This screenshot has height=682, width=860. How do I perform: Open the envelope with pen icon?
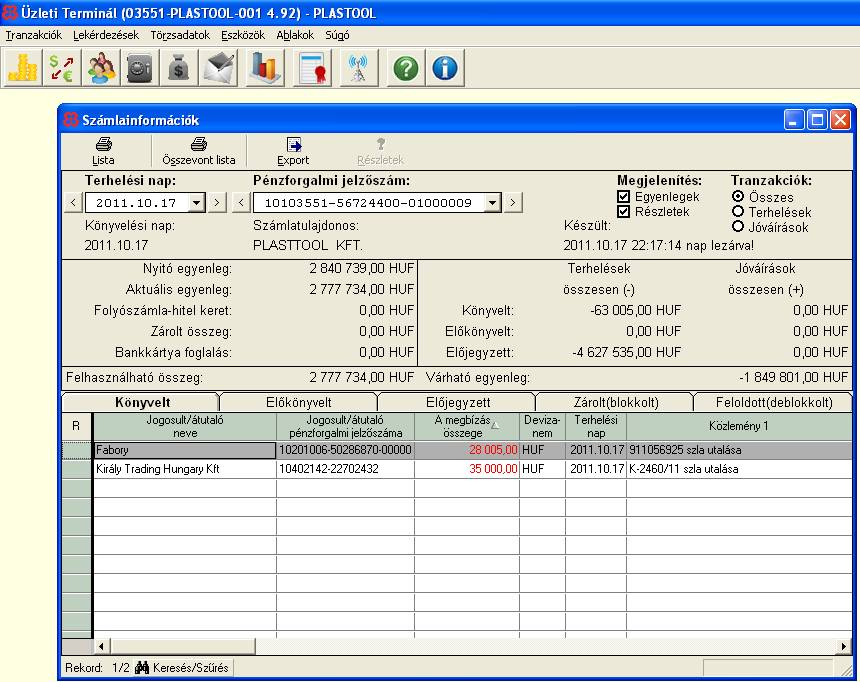[219, 68]
